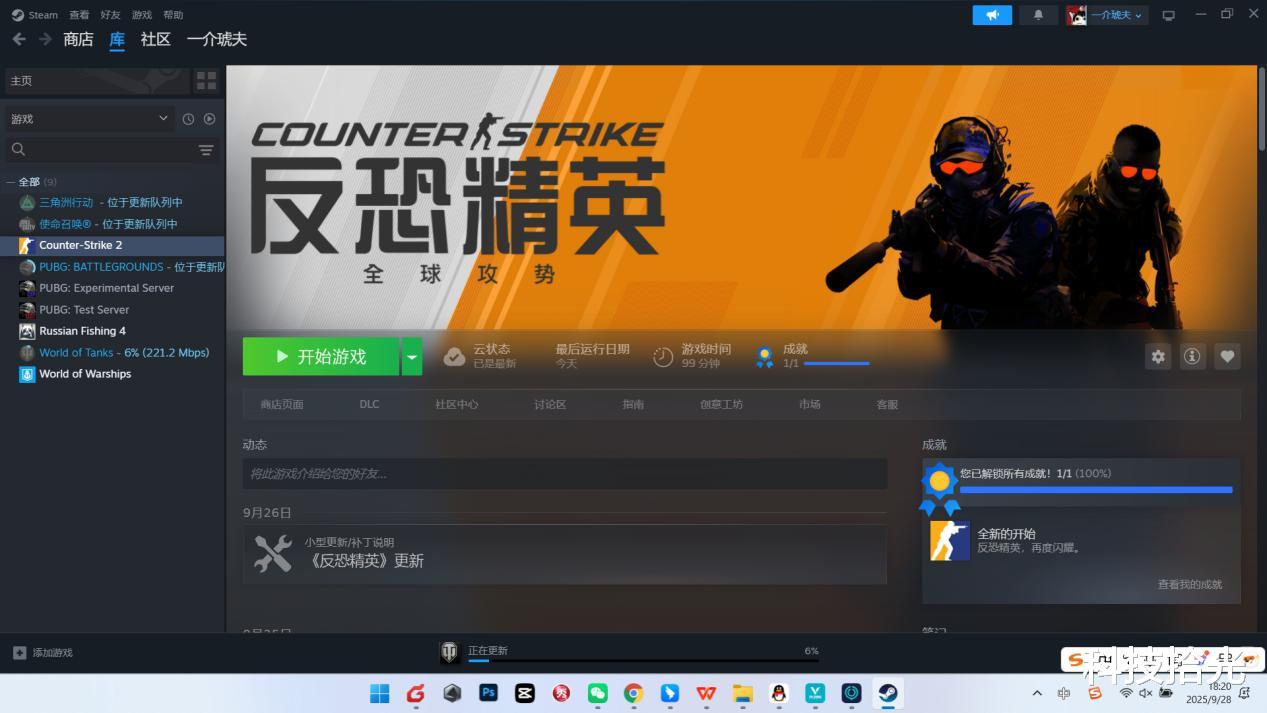Open the wrench update news icon

point(272,554)
